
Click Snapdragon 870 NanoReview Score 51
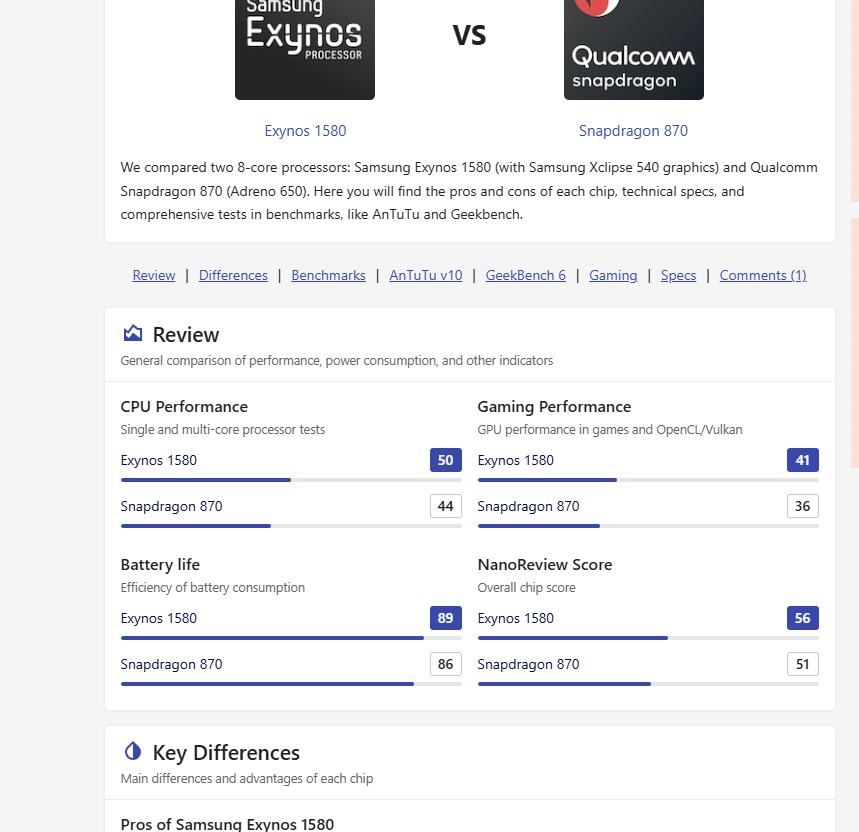point(803,664)
